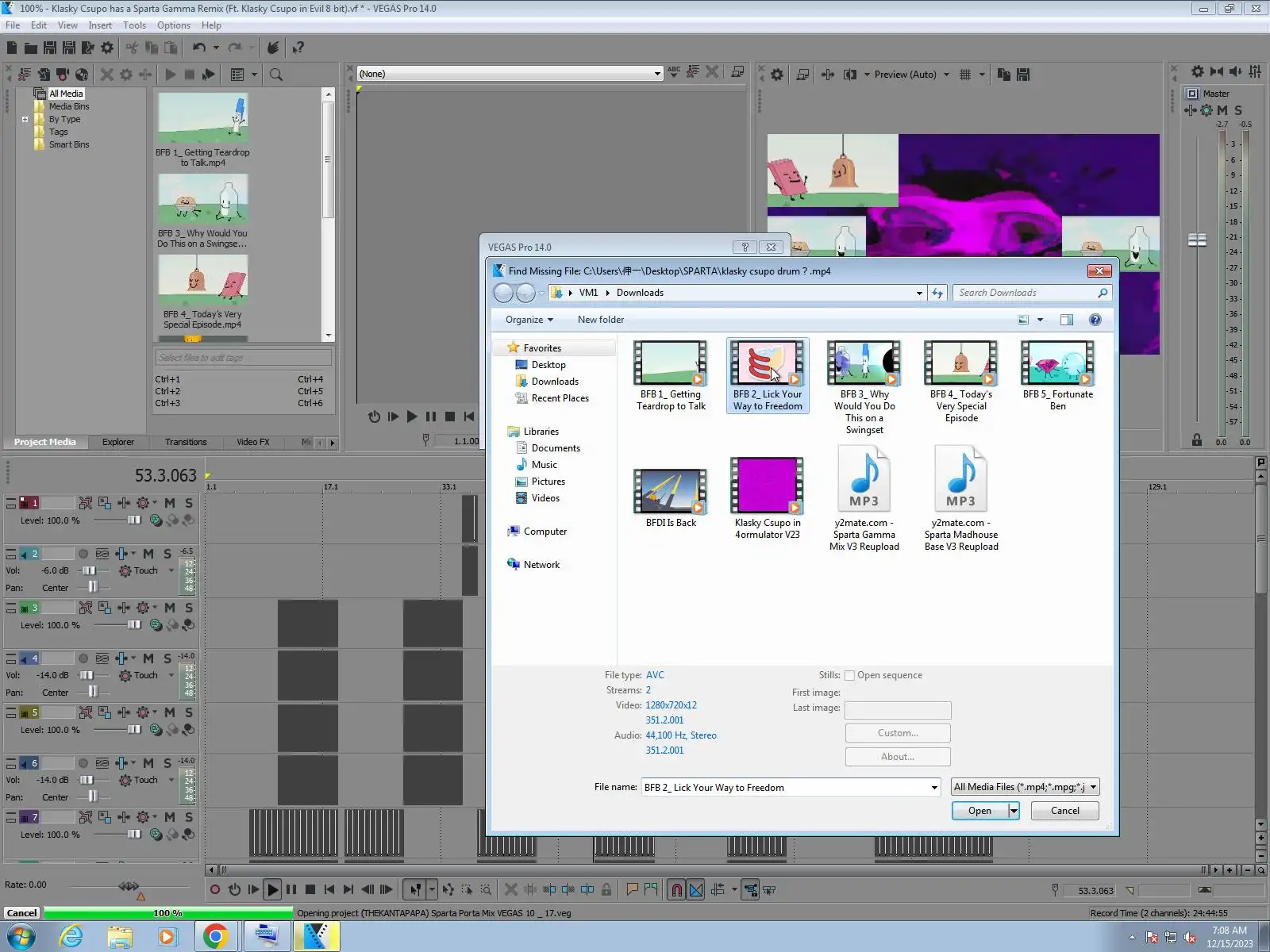Screen dimensions: 1270x952
Task: Click the Pause button in the timeline transport bar
Action: coord(291,890)
